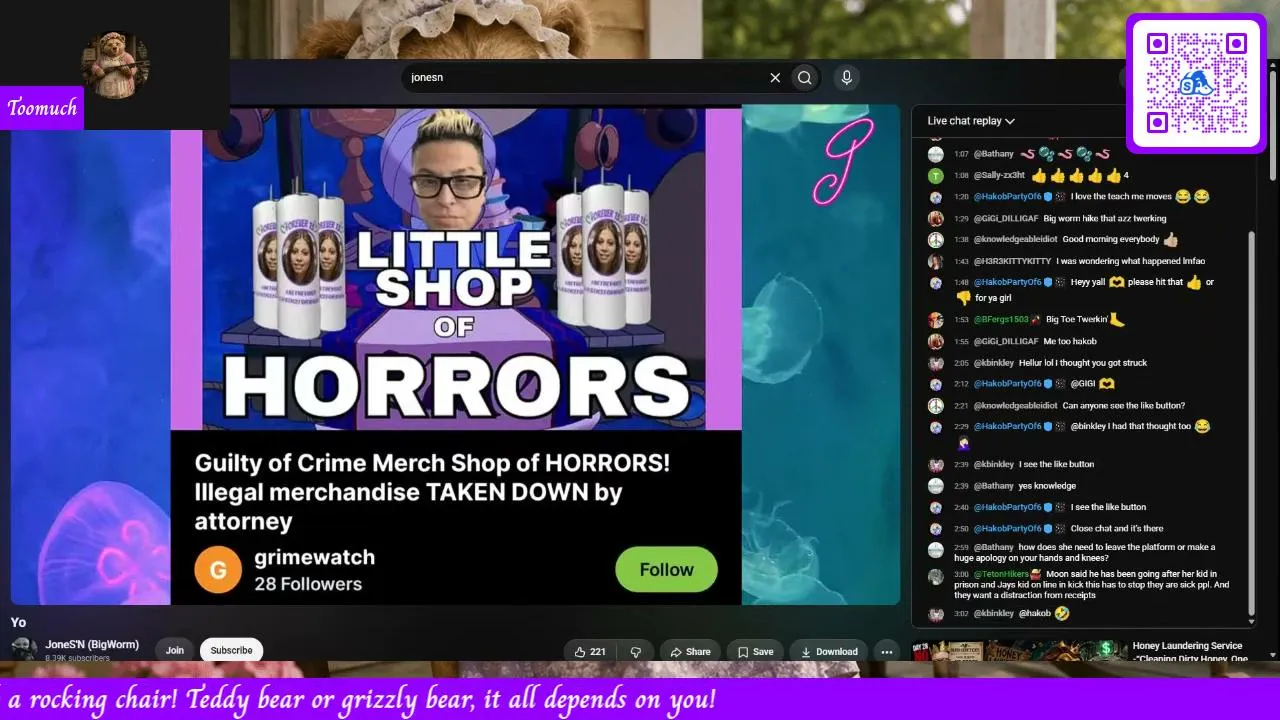Click the message "Close chat and it's there"
This screenshot has height=720, width=1280.
tap(1117, 529)
